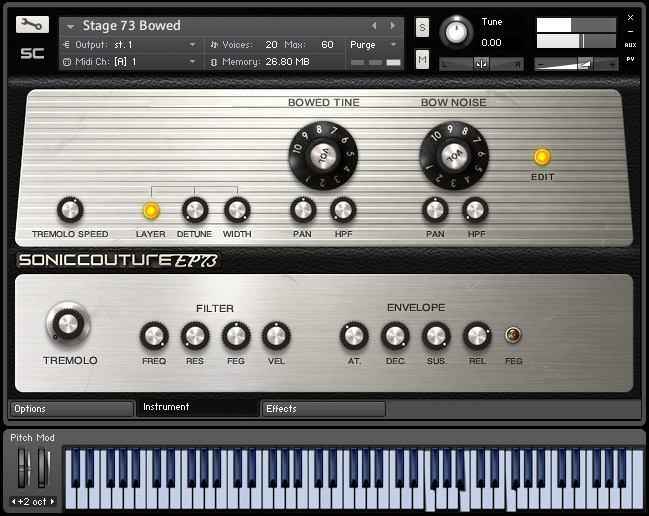Toggle the PV button
This screenshot has height=516, width=649.
[630, 59]
